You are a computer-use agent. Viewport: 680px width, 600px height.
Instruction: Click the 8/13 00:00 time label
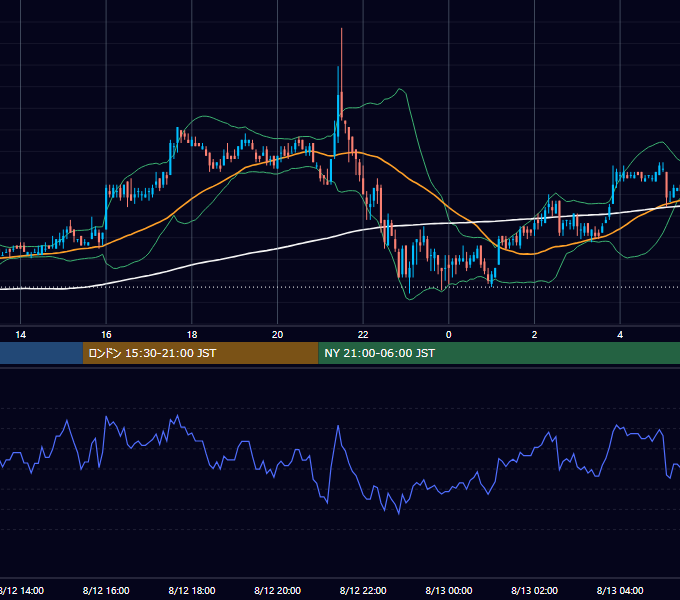[x=449, y=590]
